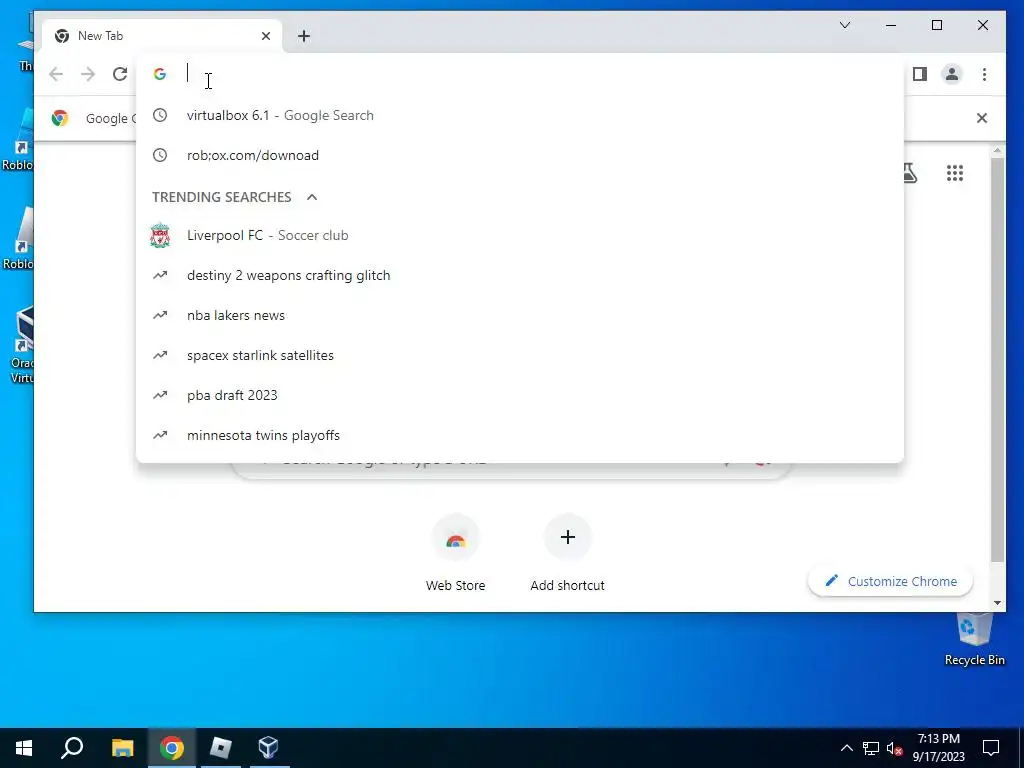Choose the Liverpool FC trending suggestion
Image resolution: width=1024 pixels, height=768 pixels.
tap(520, 236)
